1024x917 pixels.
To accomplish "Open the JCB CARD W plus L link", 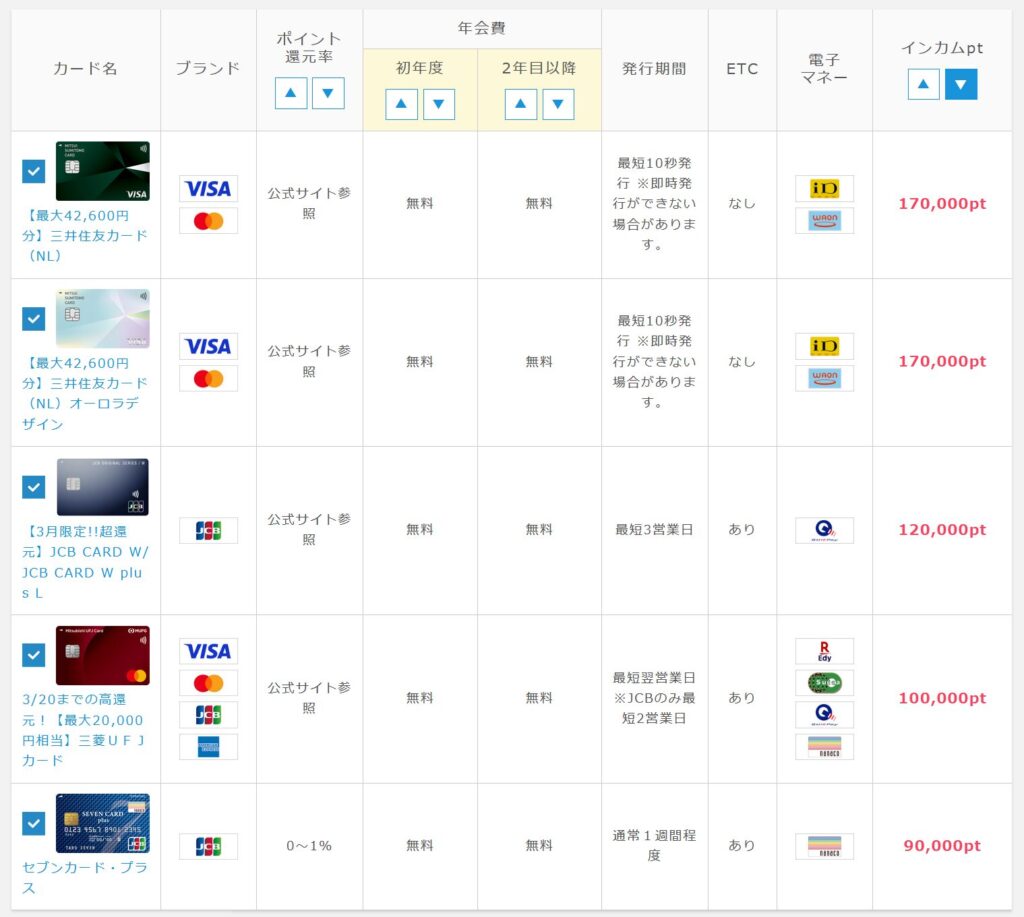I will pos(85,572).
